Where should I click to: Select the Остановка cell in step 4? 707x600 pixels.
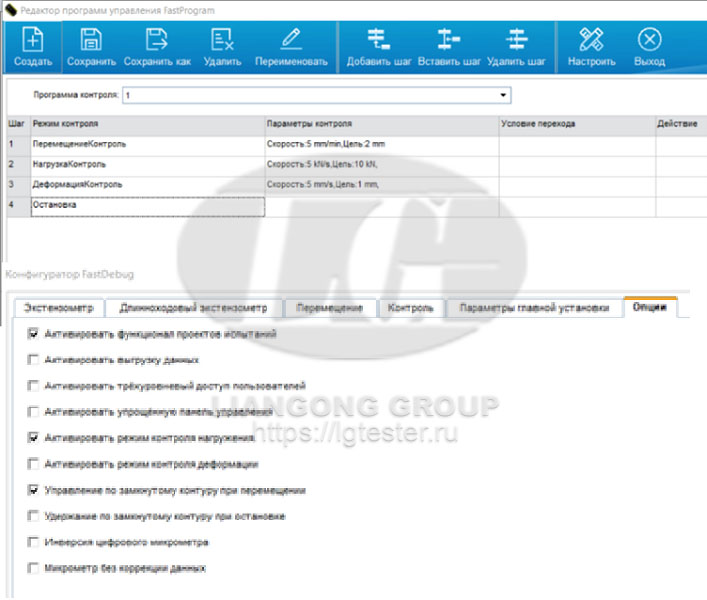click(x=146, y=206)
